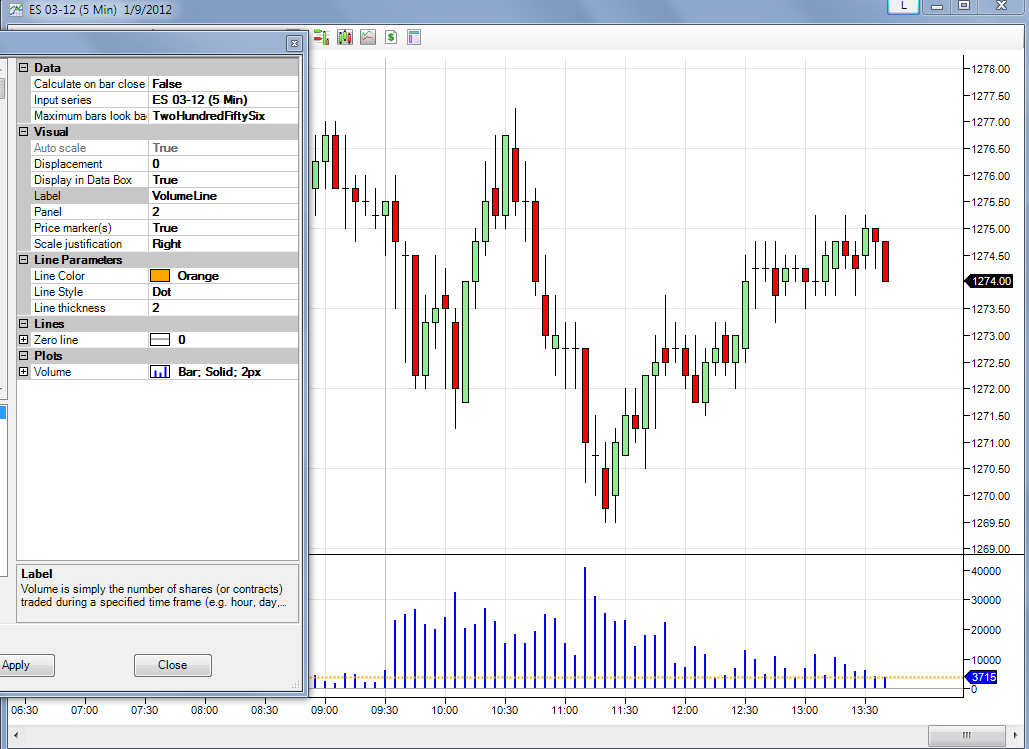The width and height of the screenshot is (1029, 749).
Task: Expand the Volume plot property
Action: click(x=24, y=372)
